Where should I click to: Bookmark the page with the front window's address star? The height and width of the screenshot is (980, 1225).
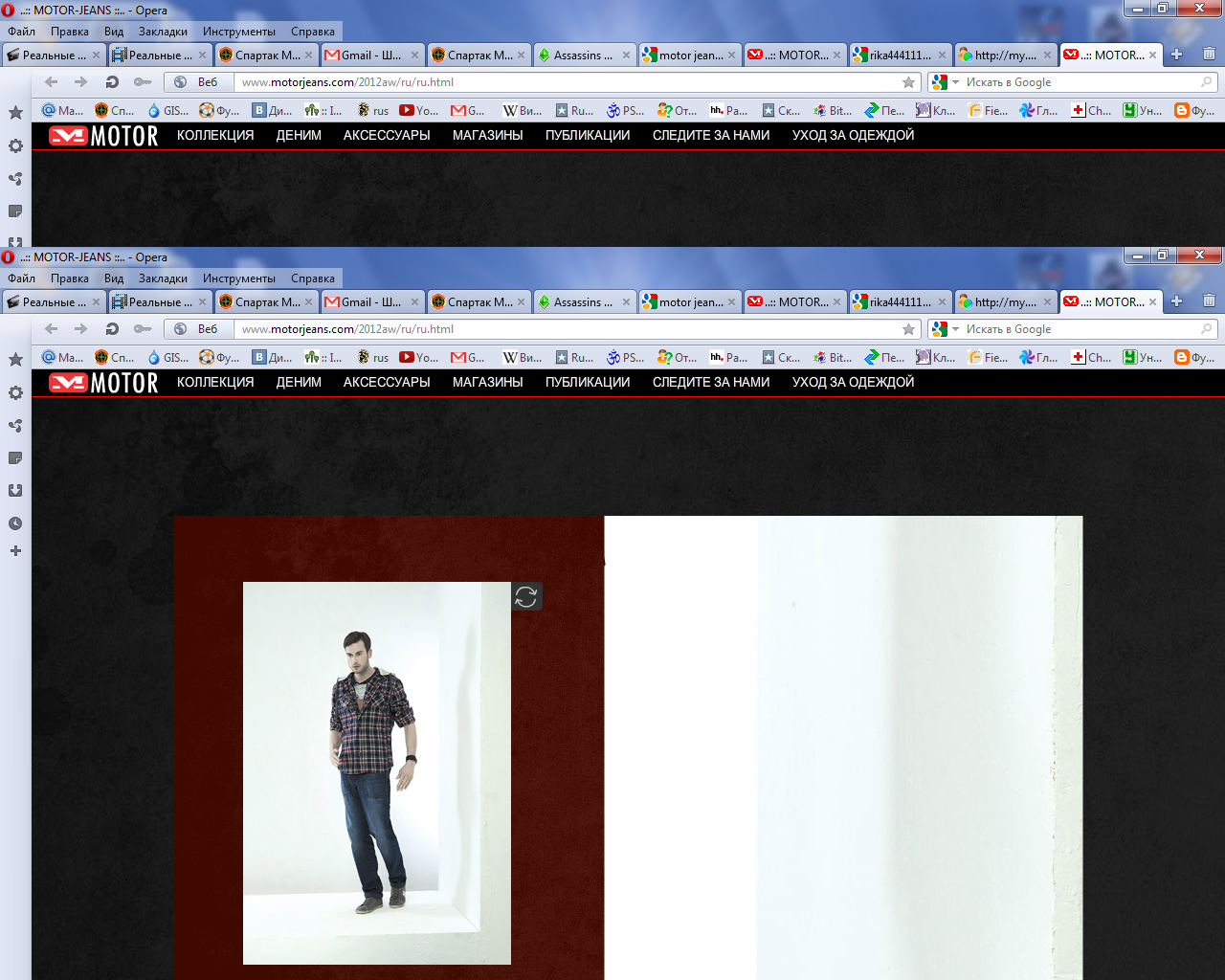[x=908, y=329]
